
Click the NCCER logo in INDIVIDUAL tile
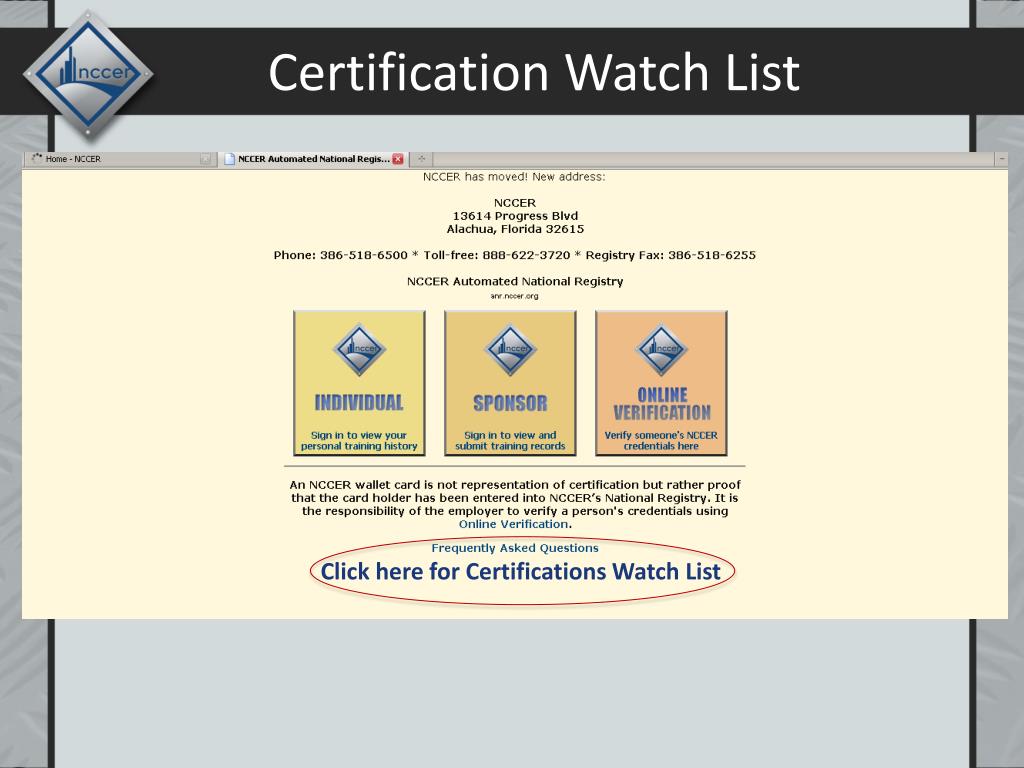click(359, 349)
